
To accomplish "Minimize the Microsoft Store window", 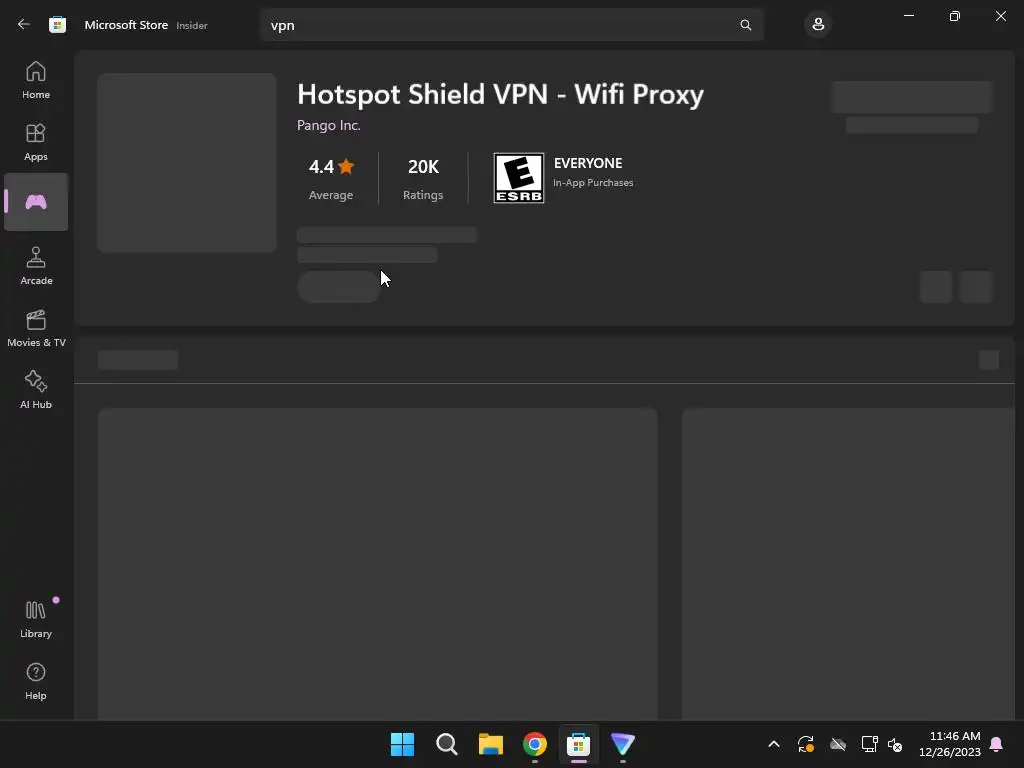I will [x=908, y=16].
